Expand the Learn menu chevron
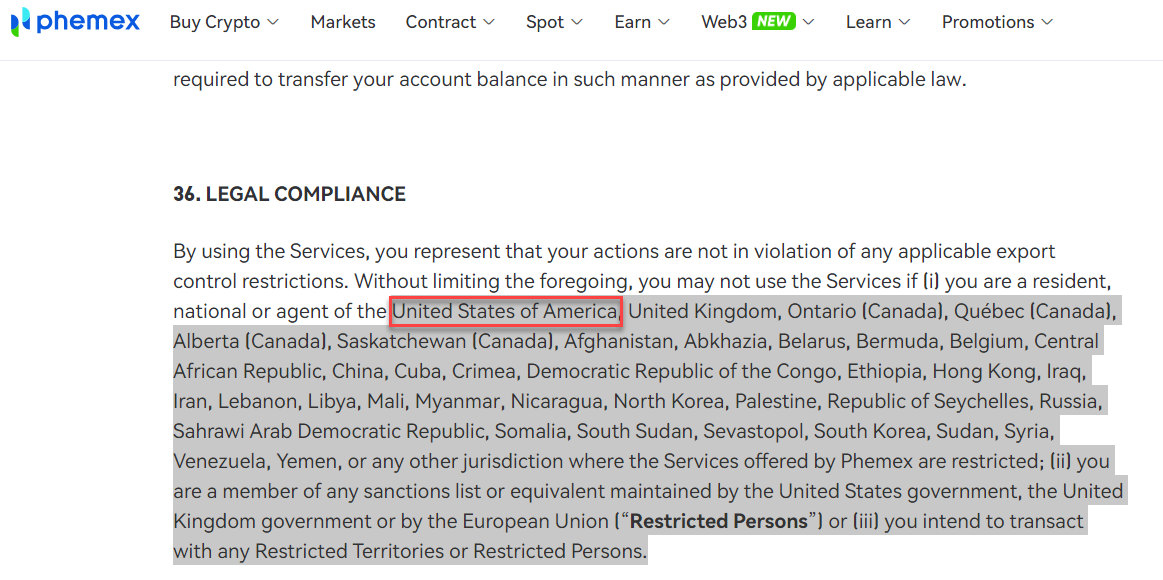1163x580 pixels. (904, 22)
